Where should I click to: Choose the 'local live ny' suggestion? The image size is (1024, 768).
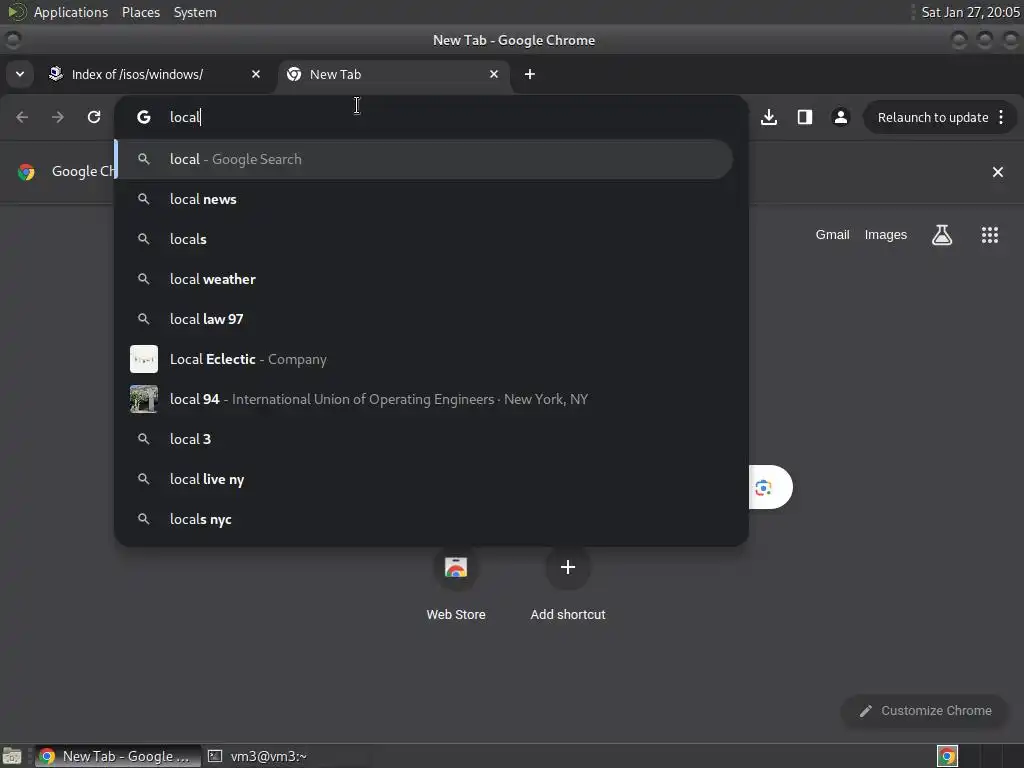[424, 479]
